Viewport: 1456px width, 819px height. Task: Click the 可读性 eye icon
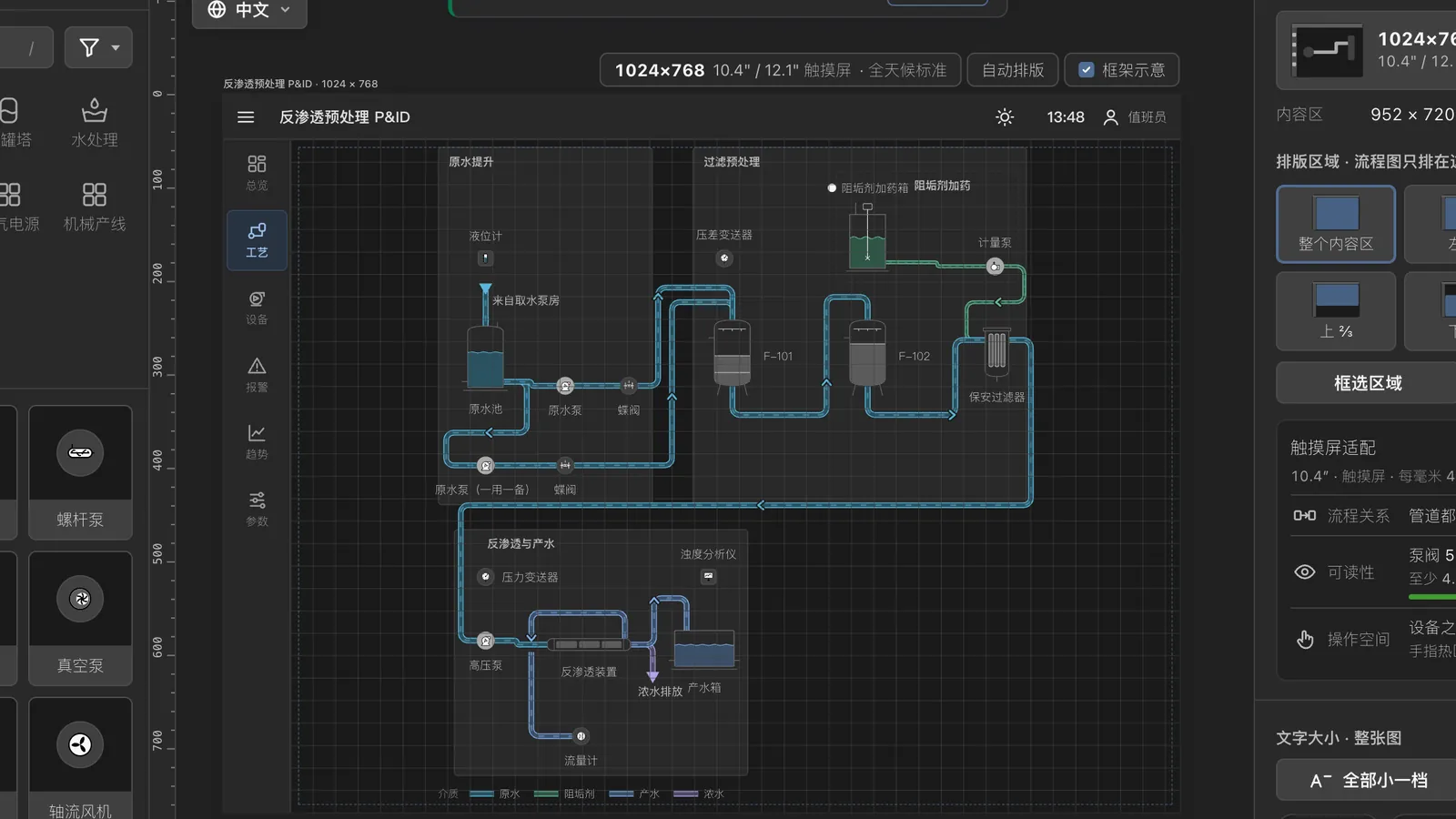1305,572
